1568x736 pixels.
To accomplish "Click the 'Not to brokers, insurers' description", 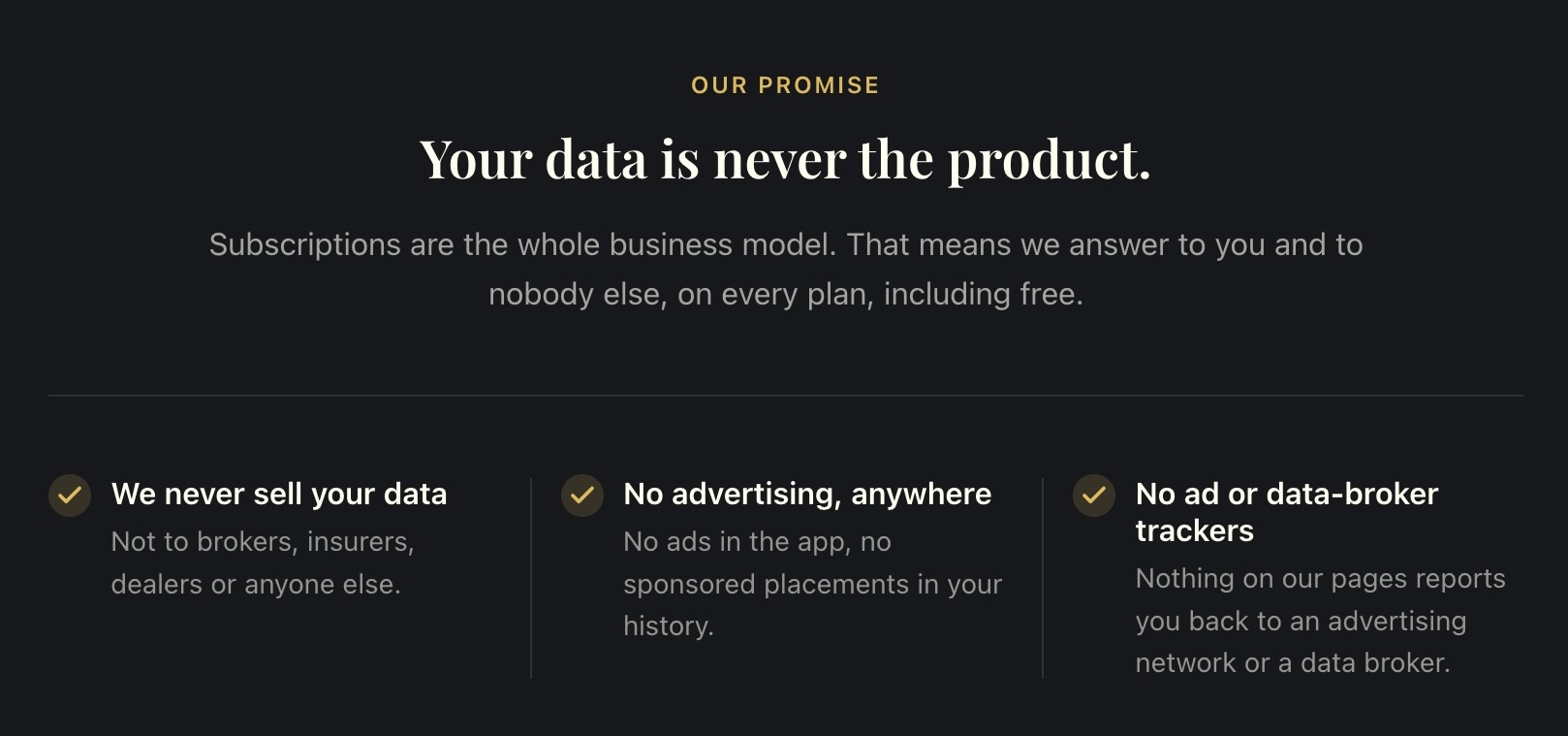I will coord(263,562).
